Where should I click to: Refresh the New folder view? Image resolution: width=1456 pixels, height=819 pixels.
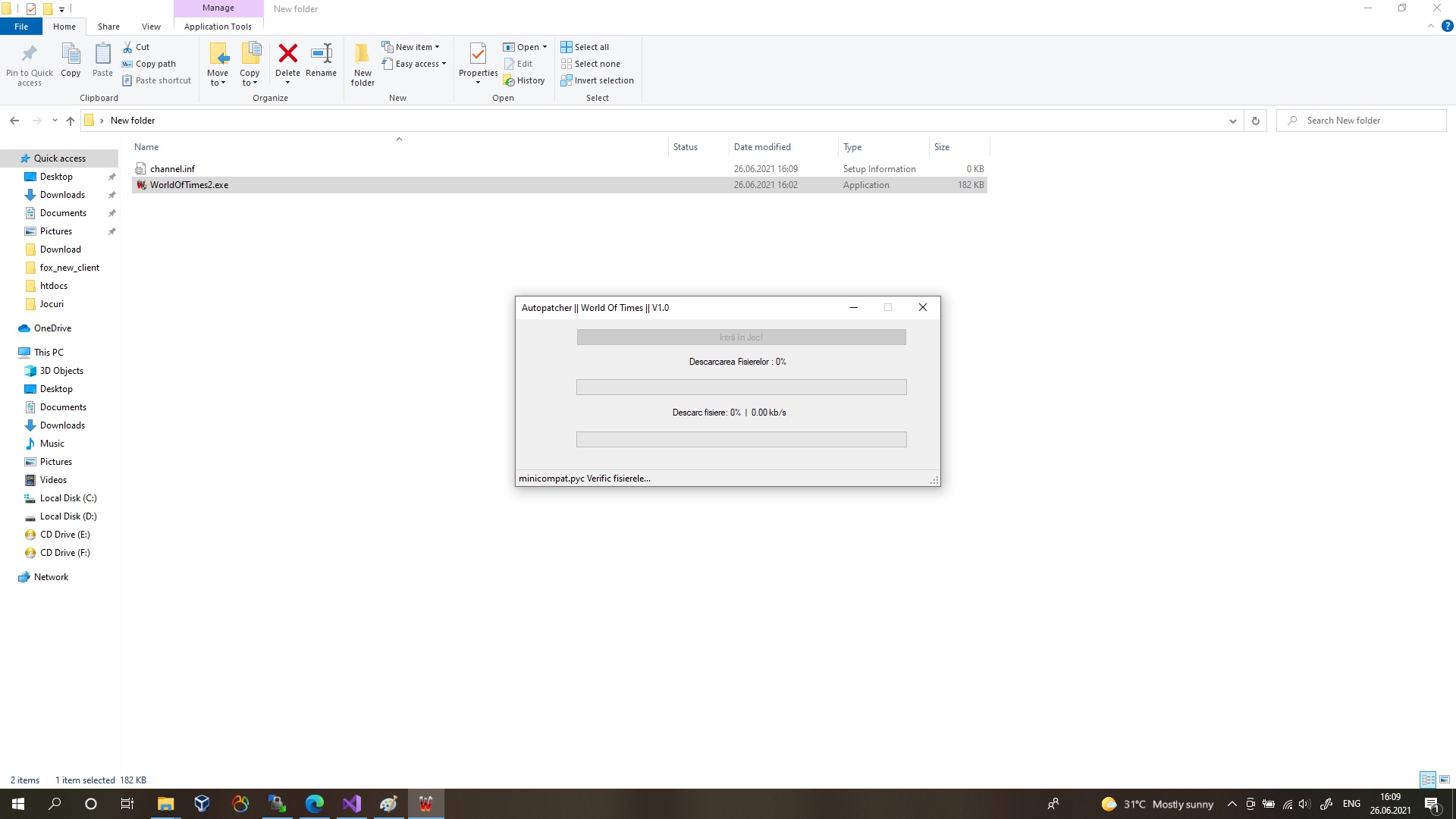(1255, 121)
